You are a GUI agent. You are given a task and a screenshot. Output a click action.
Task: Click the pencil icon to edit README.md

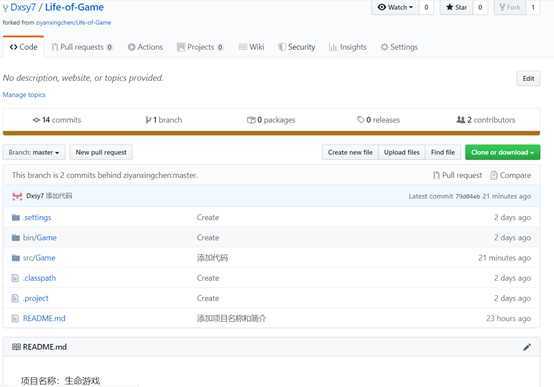tap(527, 347)
